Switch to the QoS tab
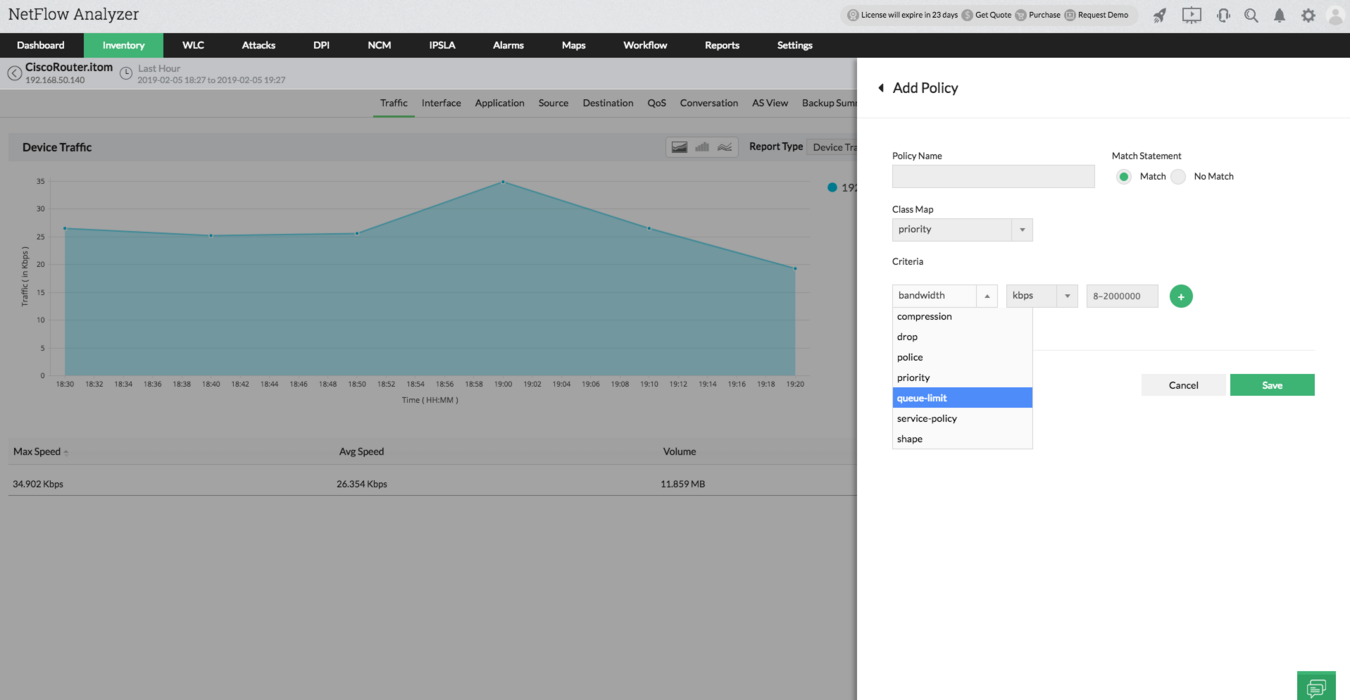Viewport: 1350px width, 700px height. pos(656,103)
